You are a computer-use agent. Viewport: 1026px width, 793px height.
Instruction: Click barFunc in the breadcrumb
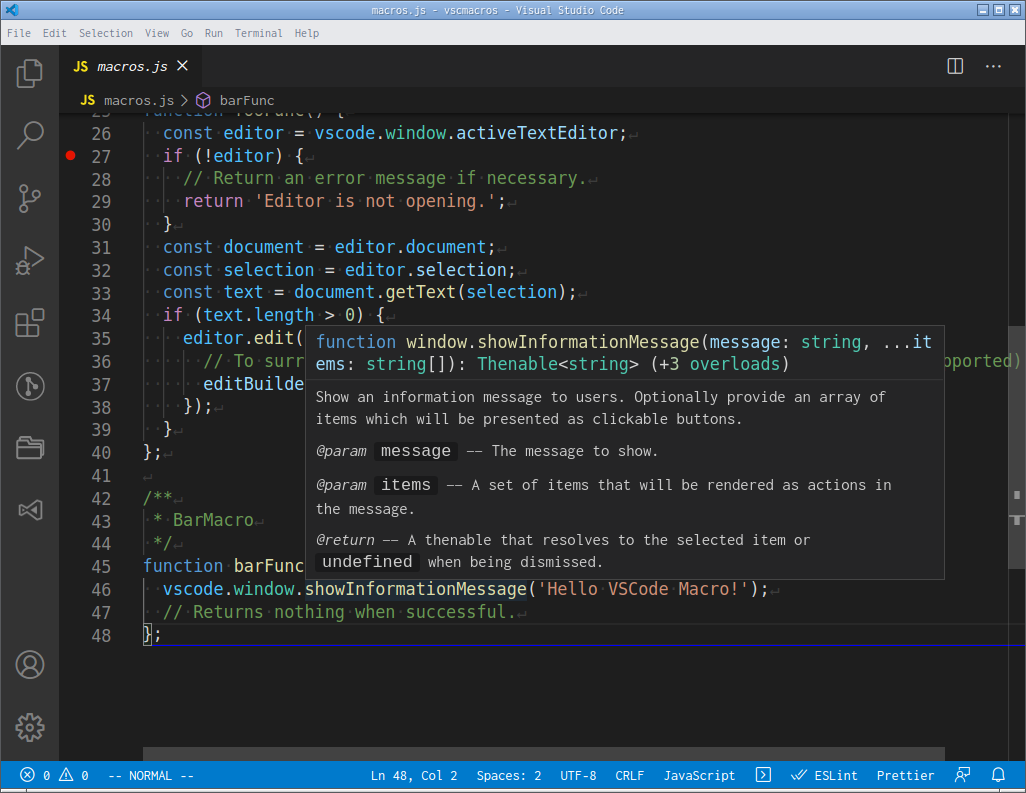[247, 100]
